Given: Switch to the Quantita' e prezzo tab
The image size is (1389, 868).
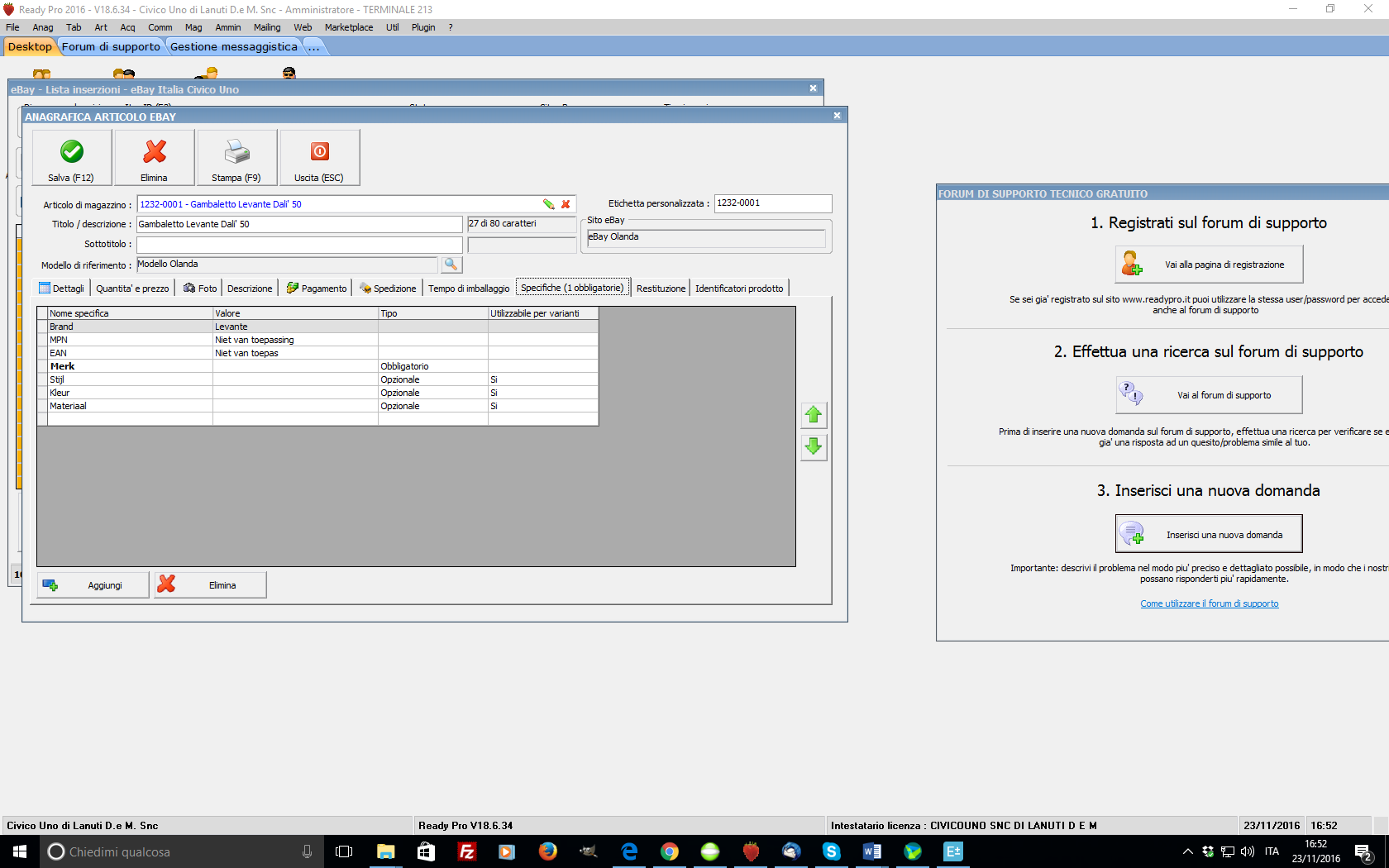Looking at the screenshot, I should 132,288.
